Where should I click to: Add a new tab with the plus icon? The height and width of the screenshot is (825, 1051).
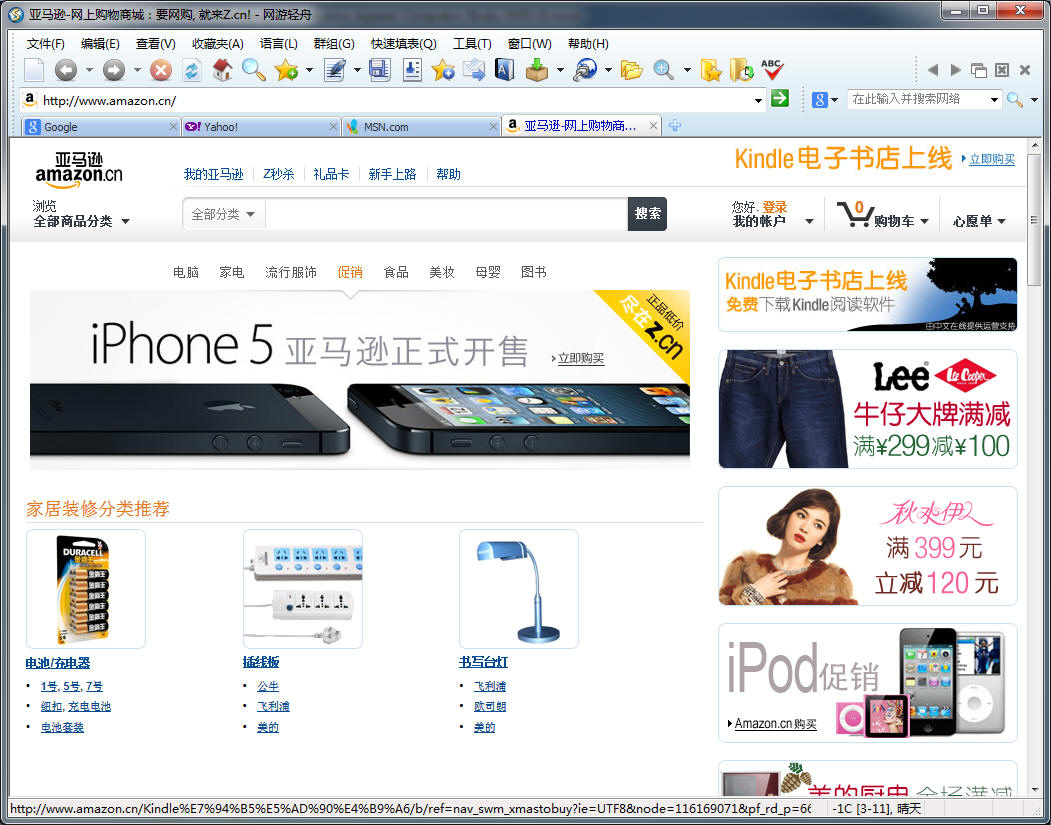(x=675, y=125)
